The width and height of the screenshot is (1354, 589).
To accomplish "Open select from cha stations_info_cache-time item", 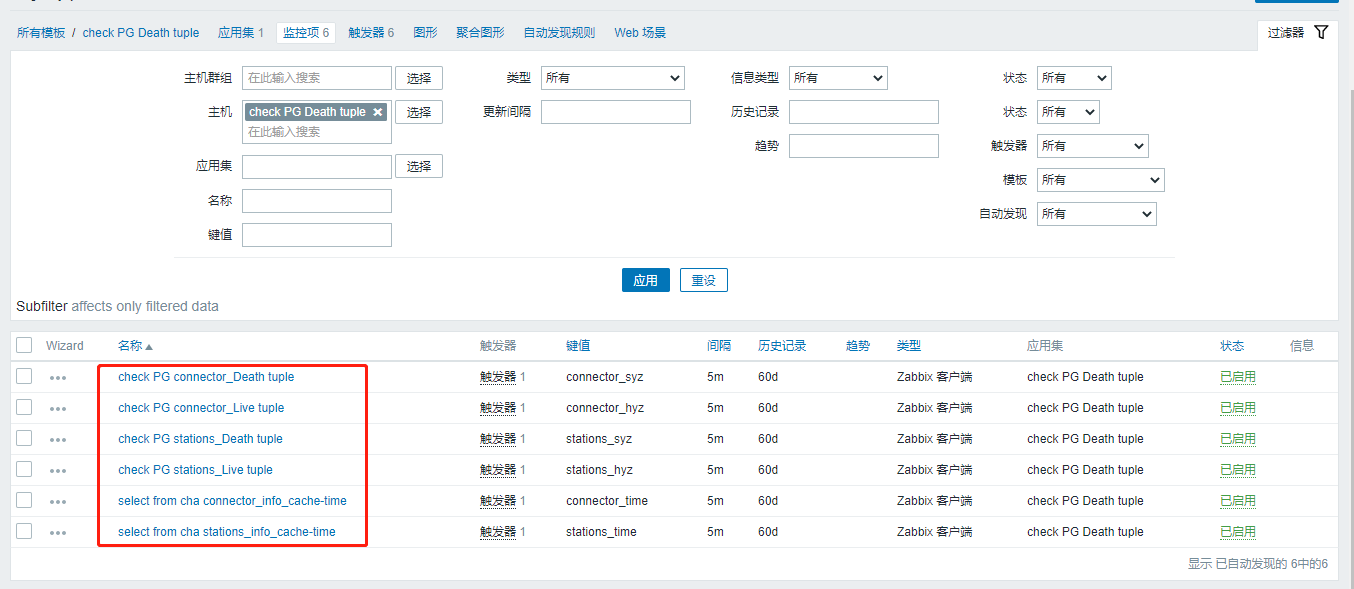I will coord(227,532).
